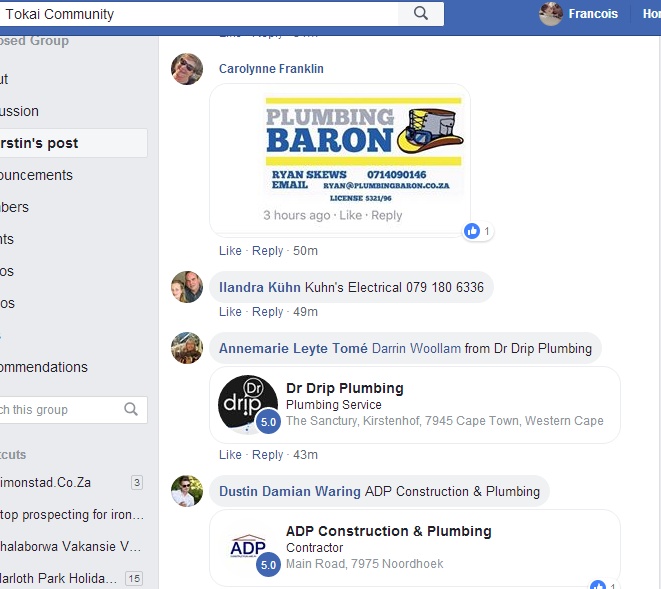
Task: Click the 49m timestamp on Ilandra's comment
Action: pyautogui.click(x=305, y=312)
